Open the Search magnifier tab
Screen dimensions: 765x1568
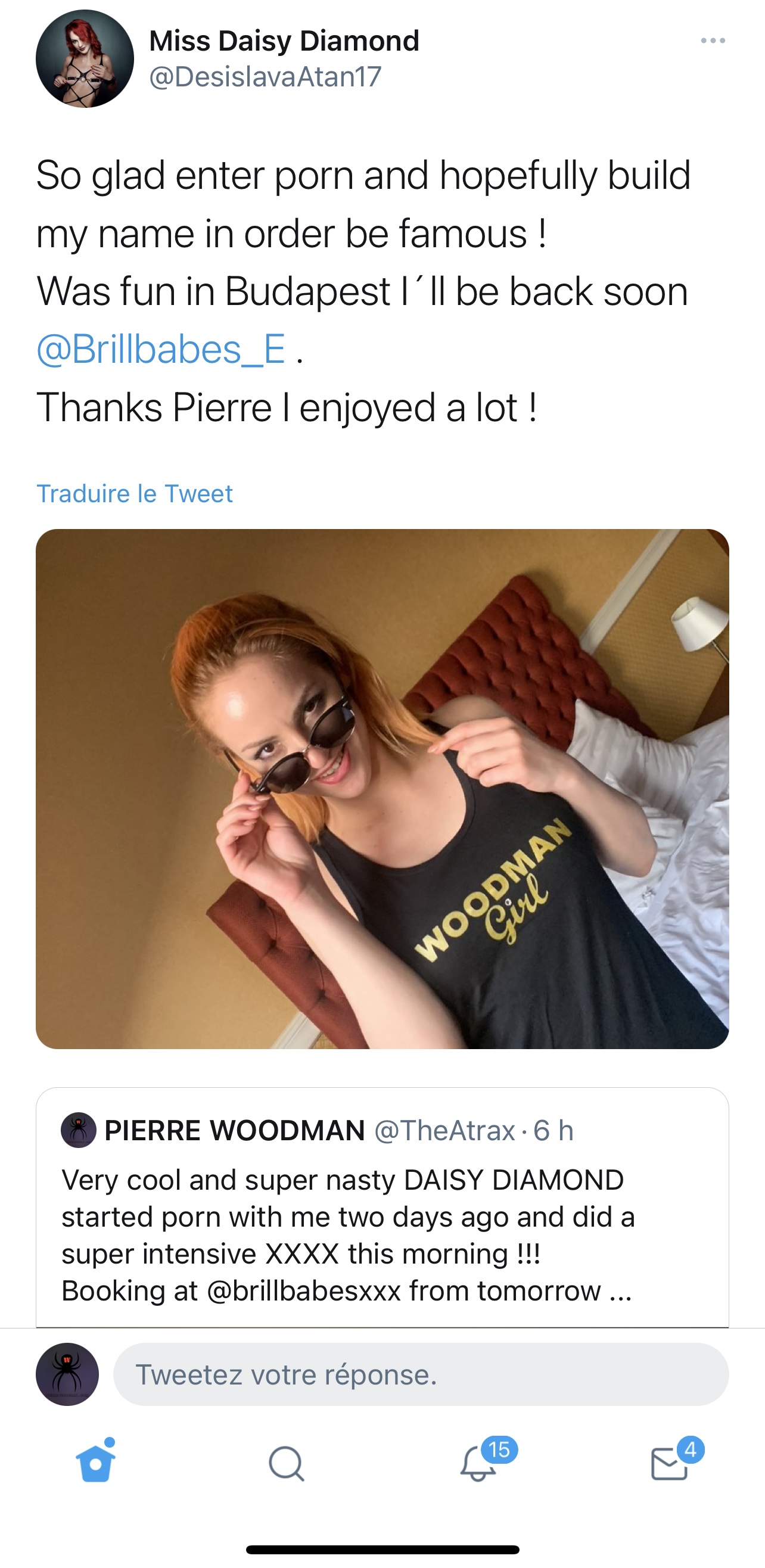pyautogui.click(x=286, y=1463)
